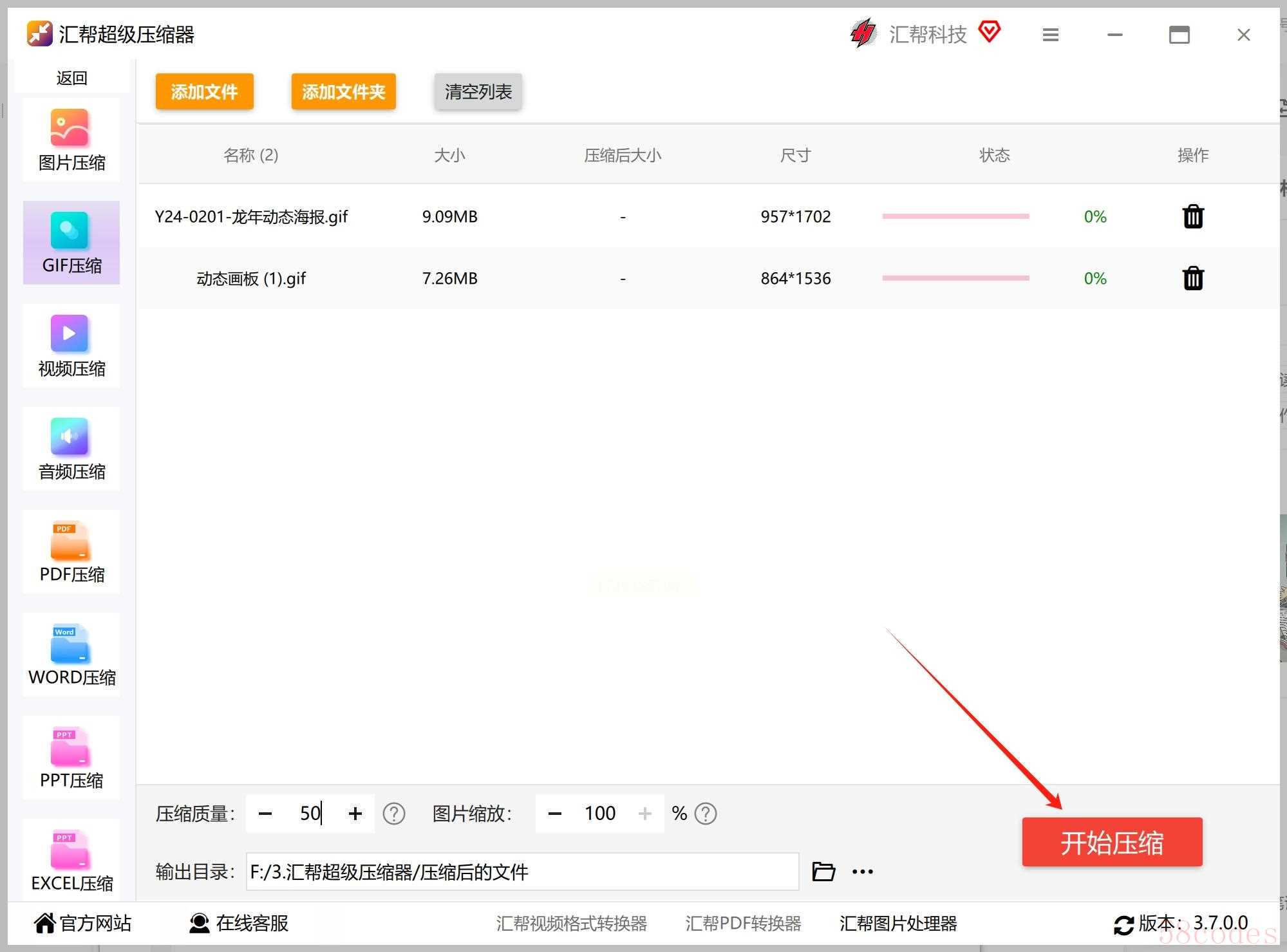Image resolution: width=1287 pixels, height=952 pixels.
Task: Click size cell 7.26MB
Action: [x=450, y=279]
